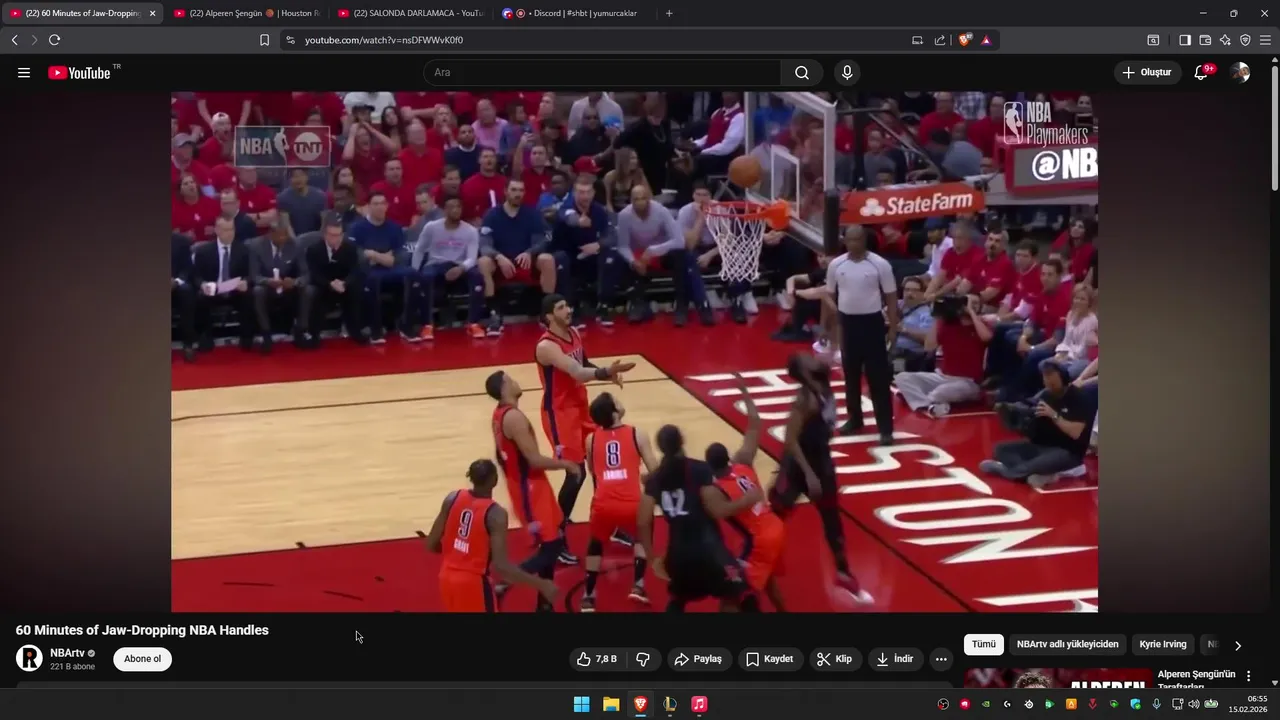Image resolution: width=1280 pixels, height=720 pixels.
Task: Go to the YouTube home logo
Action: [x=79, y=73]
